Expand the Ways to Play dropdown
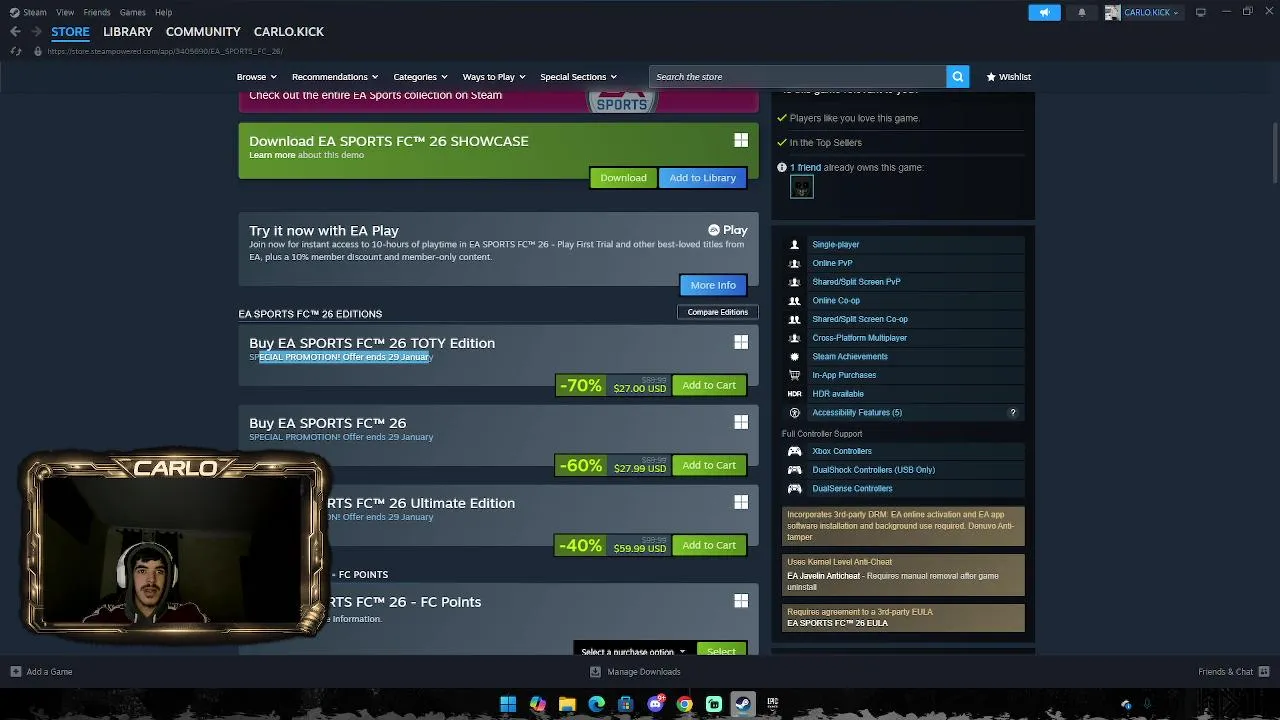1280x720 pixels. [x=494, y=77]
